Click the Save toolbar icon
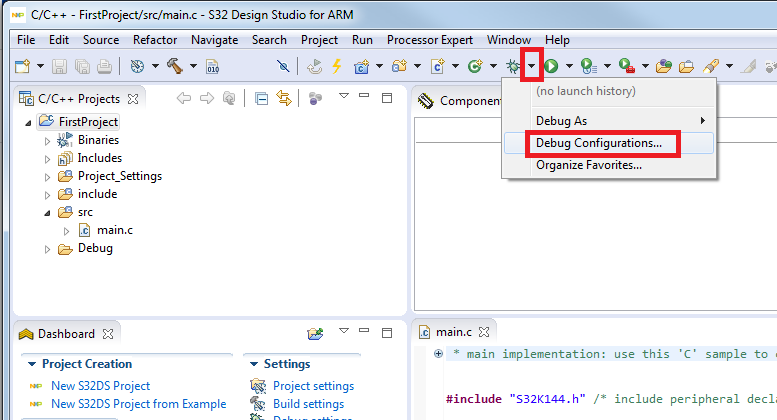Screen dimensions: 777x420 [x=59, y=66]
